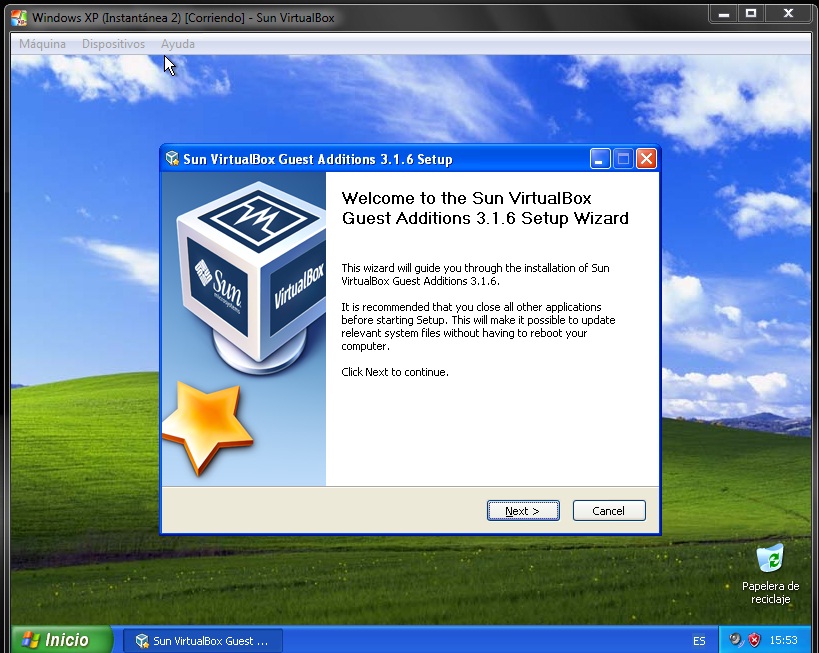The height and width of the screenshot is (653, 819).
Task: Close the Sun VirtualBox host window
Action: coord(789,14)
